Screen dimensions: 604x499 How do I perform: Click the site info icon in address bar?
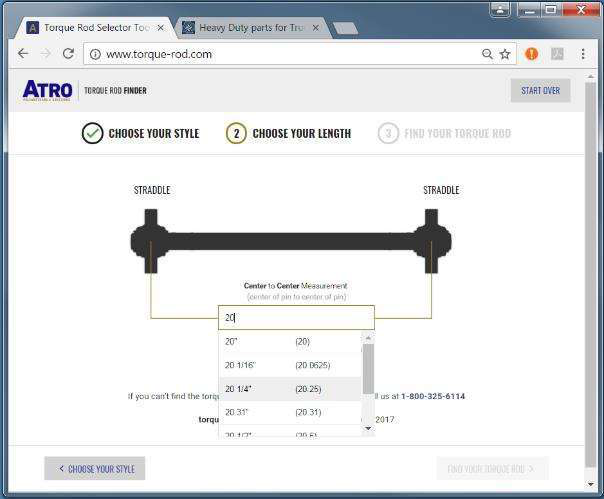pos(95,54)
